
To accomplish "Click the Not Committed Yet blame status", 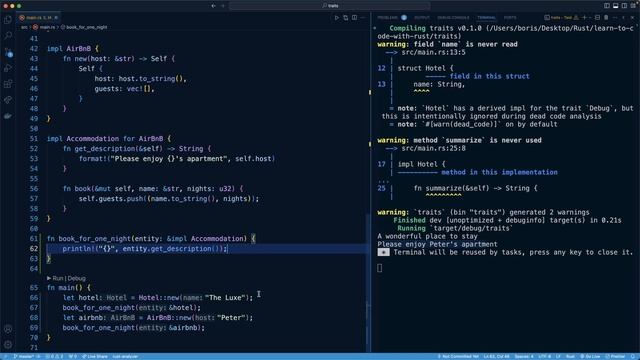I will pos(458,356).
